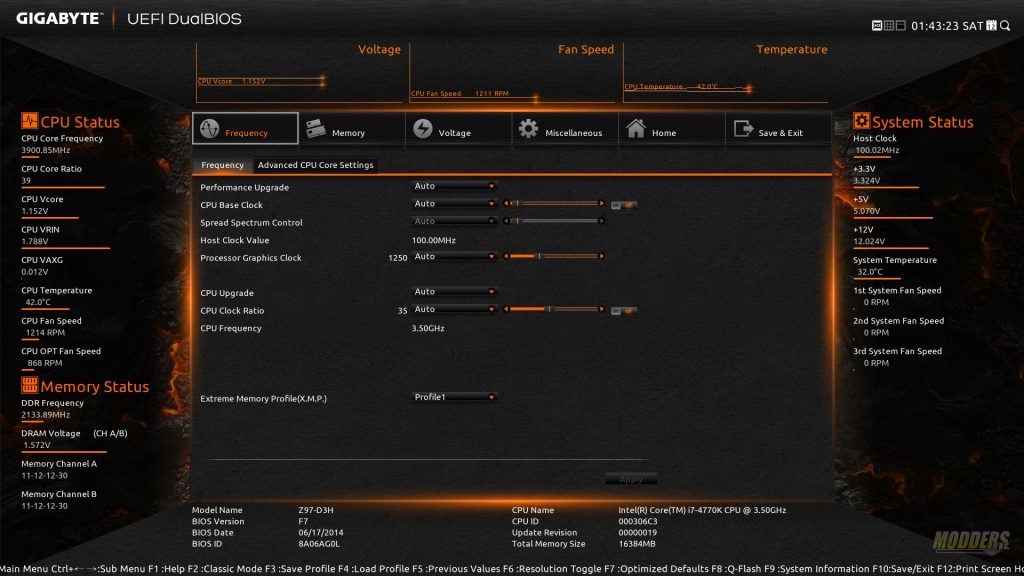Image resolution: width=1024 pixels, height=576 pixels.
Task: Open the Save & Exit door icon
Action: pos(743,129)
